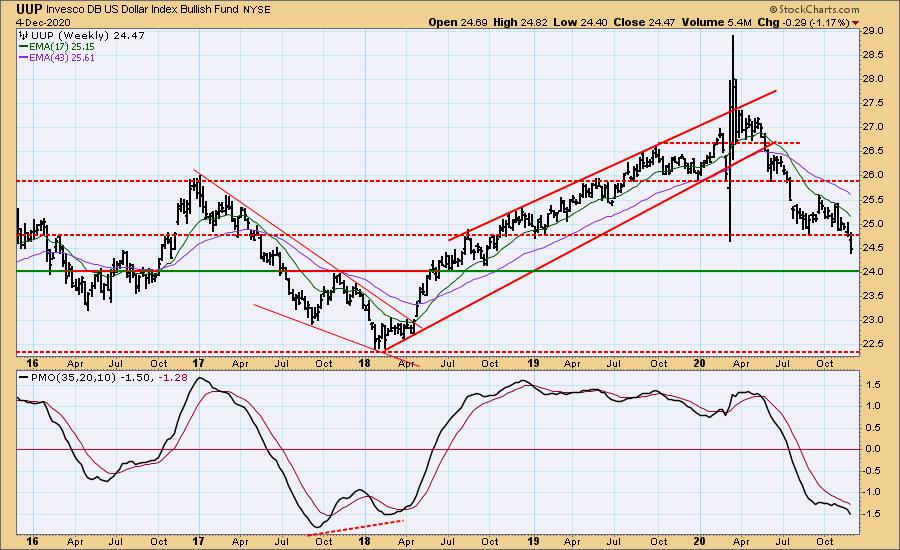Click the 0.0 label on PMO axis
This screenshot has height=550, width=900.
[874, 449]
